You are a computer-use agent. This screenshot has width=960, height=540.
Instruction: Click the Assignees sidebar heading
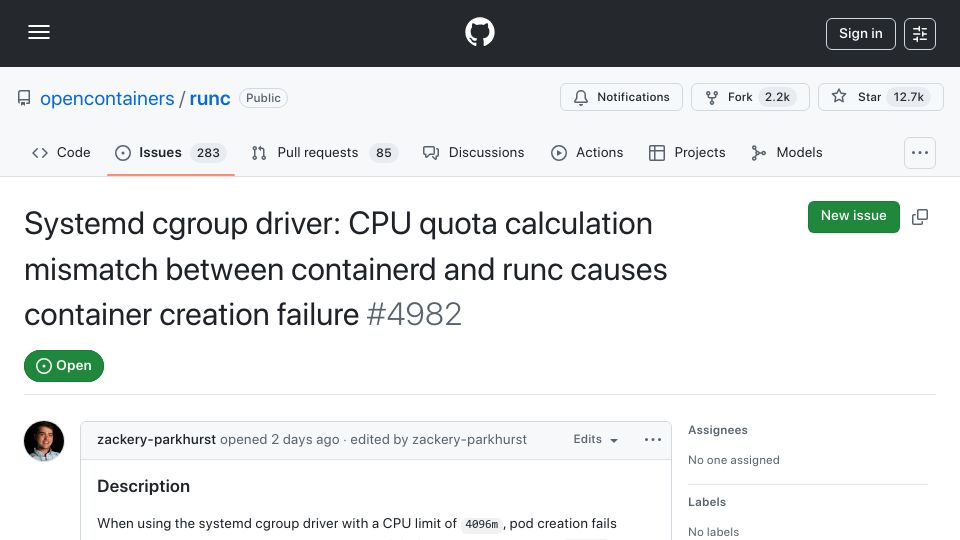[x=718, y=430]
